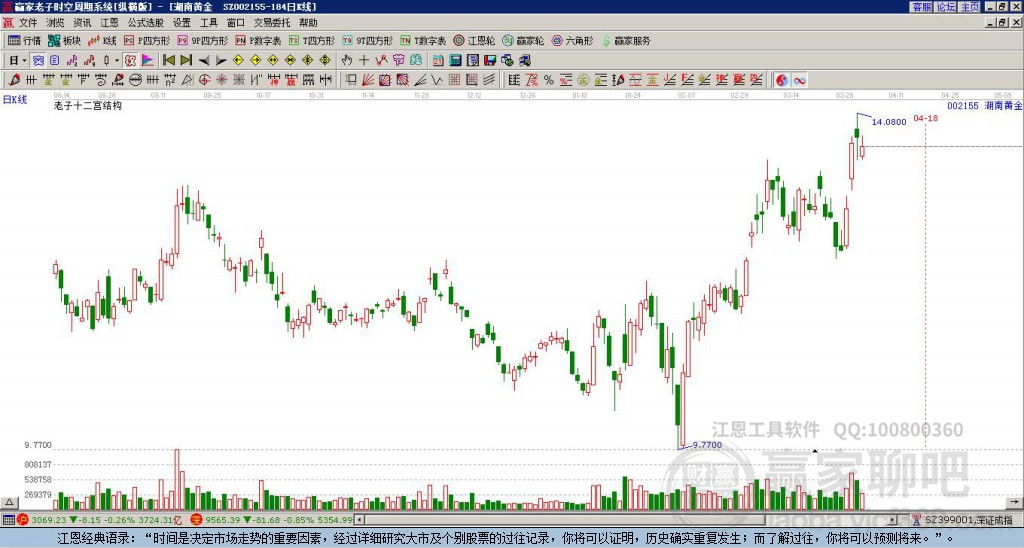The image size is (1024, 548).
Task: Toggle the 权 adjustment icon
Action: pos(130,60)
